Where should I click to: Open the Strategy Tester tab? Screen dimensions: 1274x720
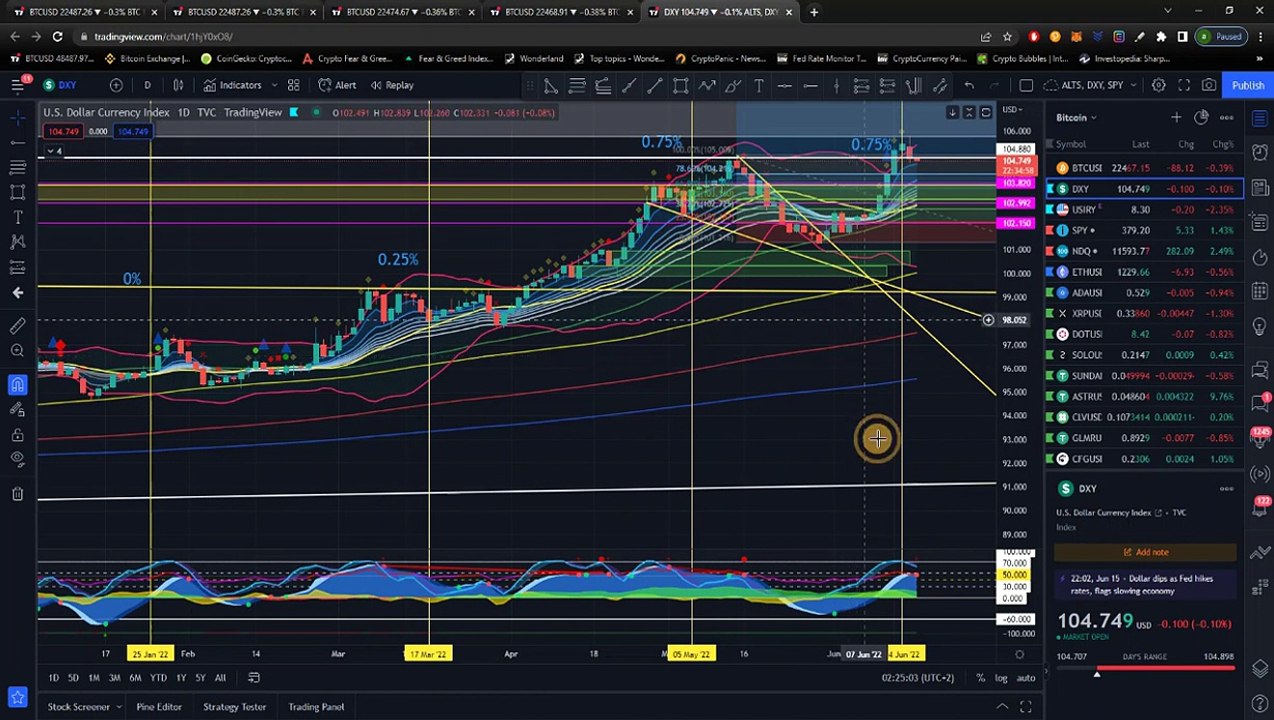(x=234, y=707)
